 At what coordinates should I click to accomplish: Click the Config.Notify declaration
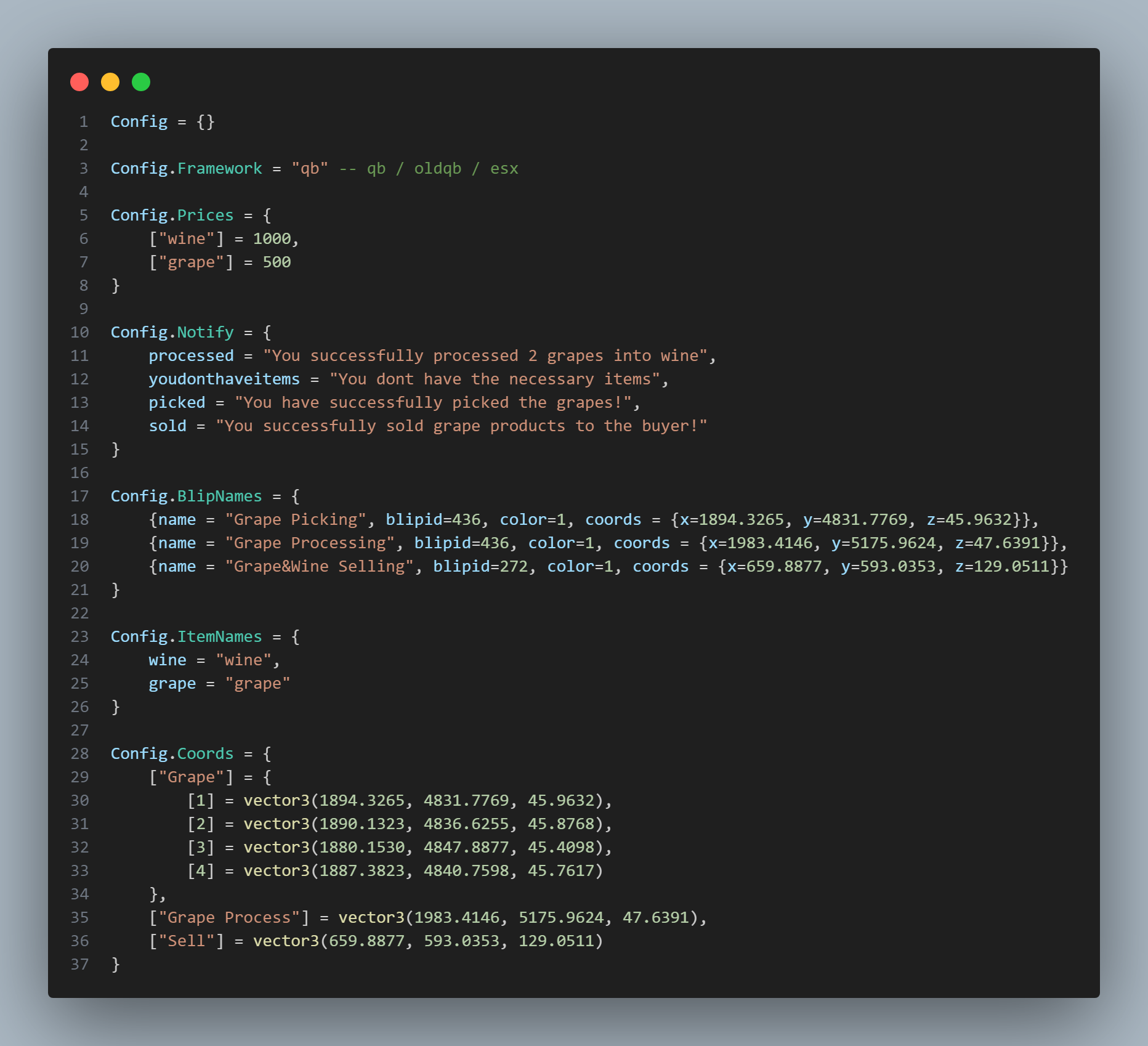pyautogui.click(x=172, y=333)
